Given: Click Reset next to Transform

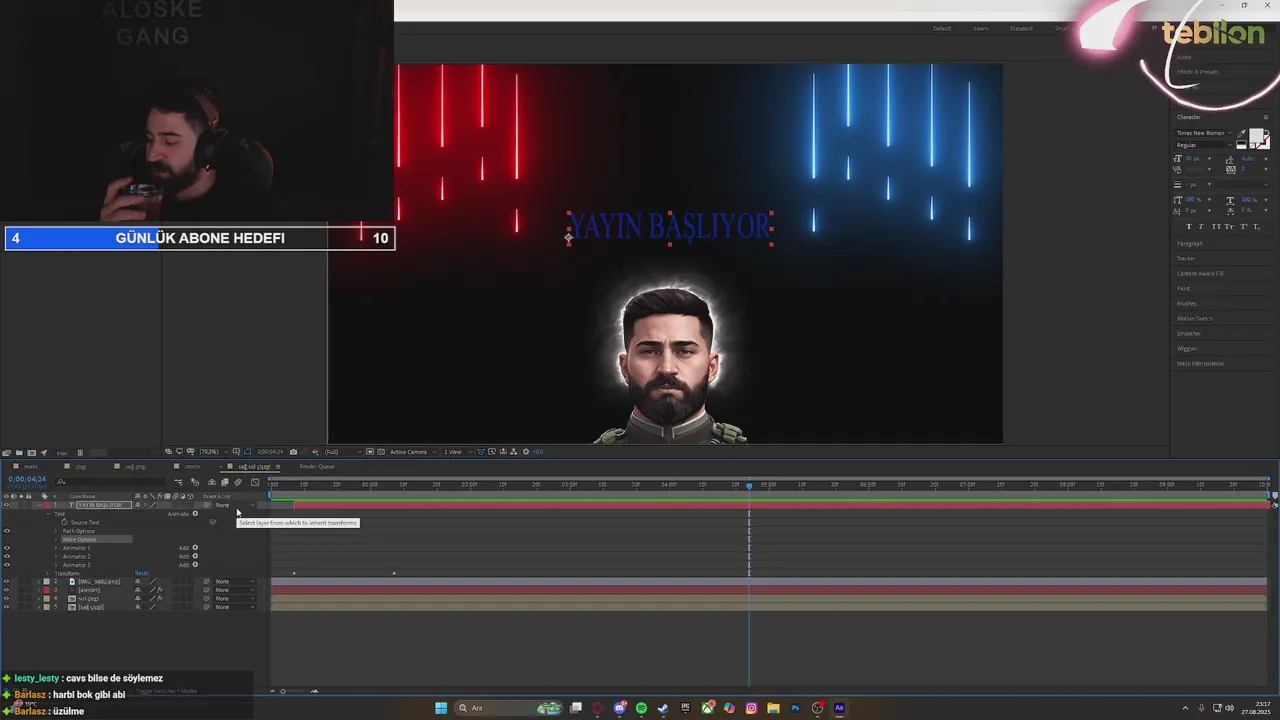Looking at the screenshot, I should point(142,574).
